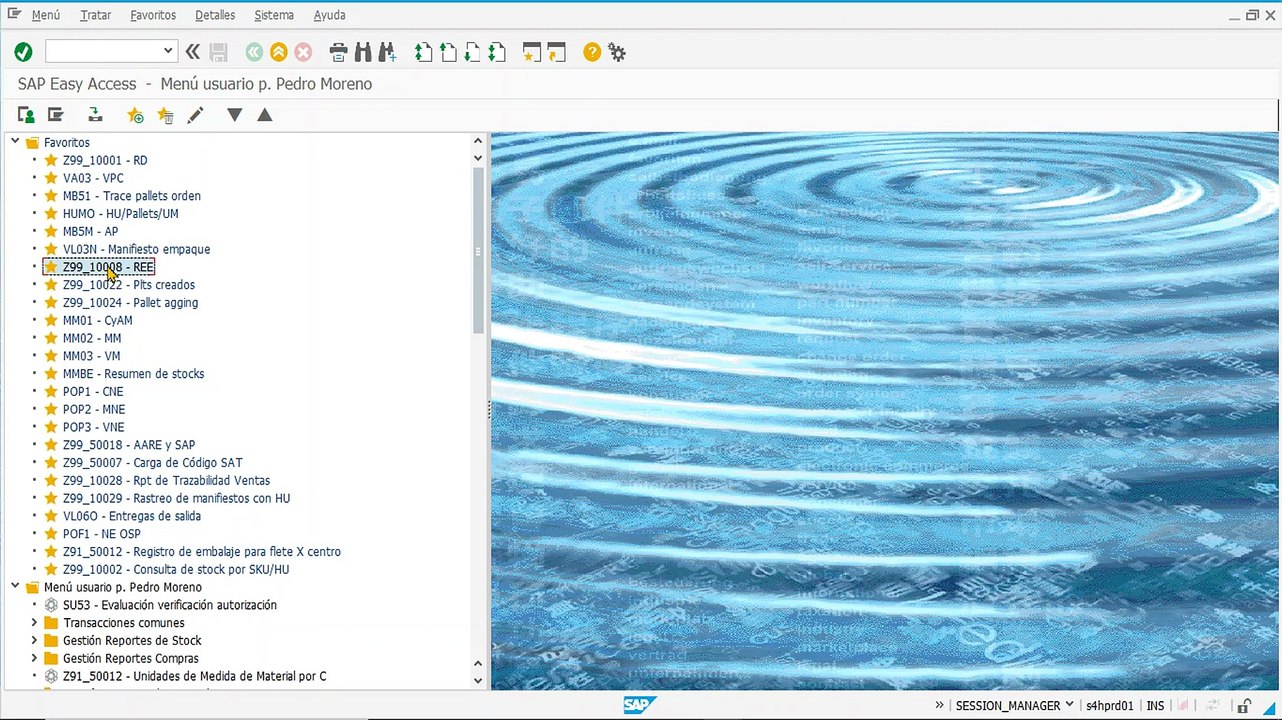Select HUMO - HU/Pallets/UM
Screen dimensions: 1282x720
pyautogui.click(x=121, y=213)
